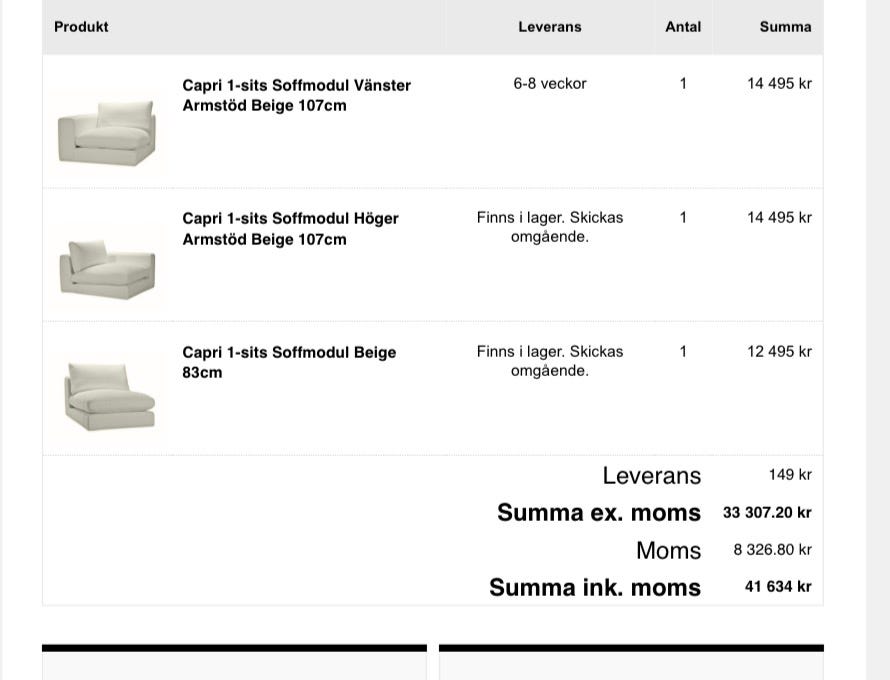Click the 12 495 kr price
The height and width of the screenshot is (680, 890).
click(x=779, y=351)
